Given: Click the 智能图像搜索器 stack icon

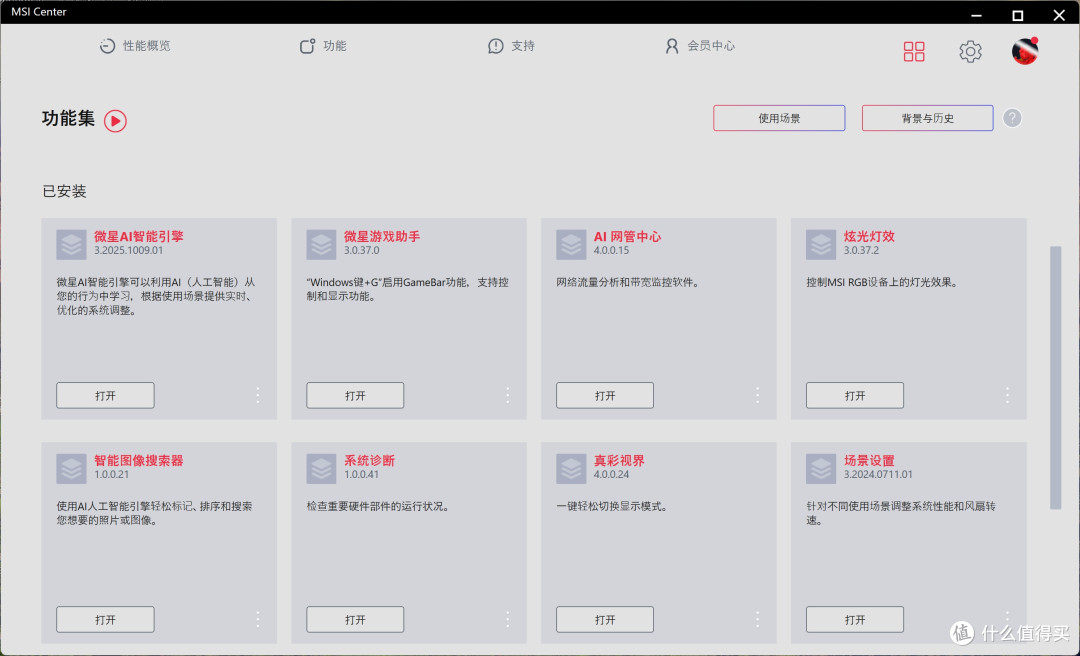Looking at the screenshot, I should coord(72,469).
